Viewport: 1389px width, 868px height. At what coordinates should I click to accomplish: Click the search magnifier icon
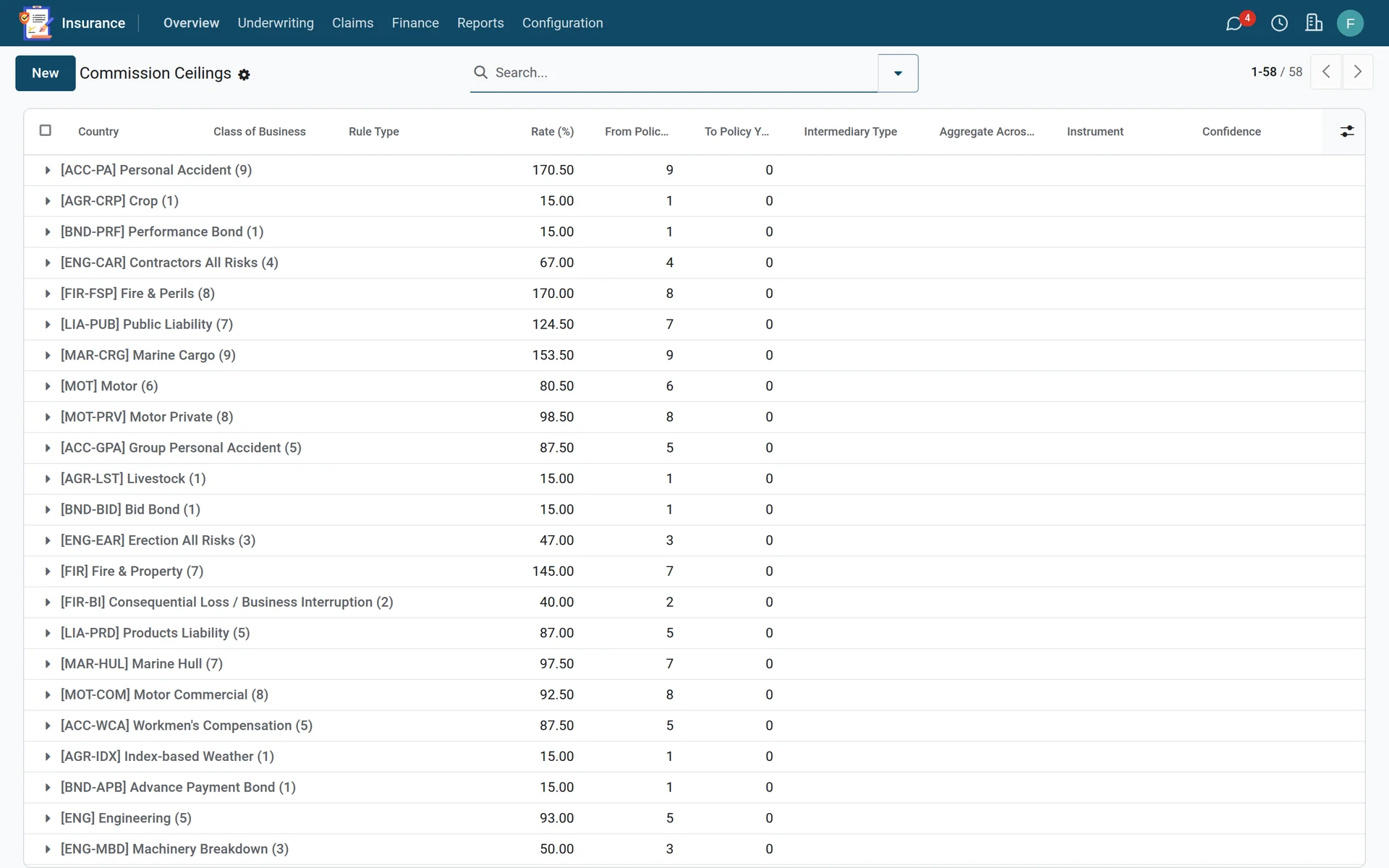coord(480,72)
